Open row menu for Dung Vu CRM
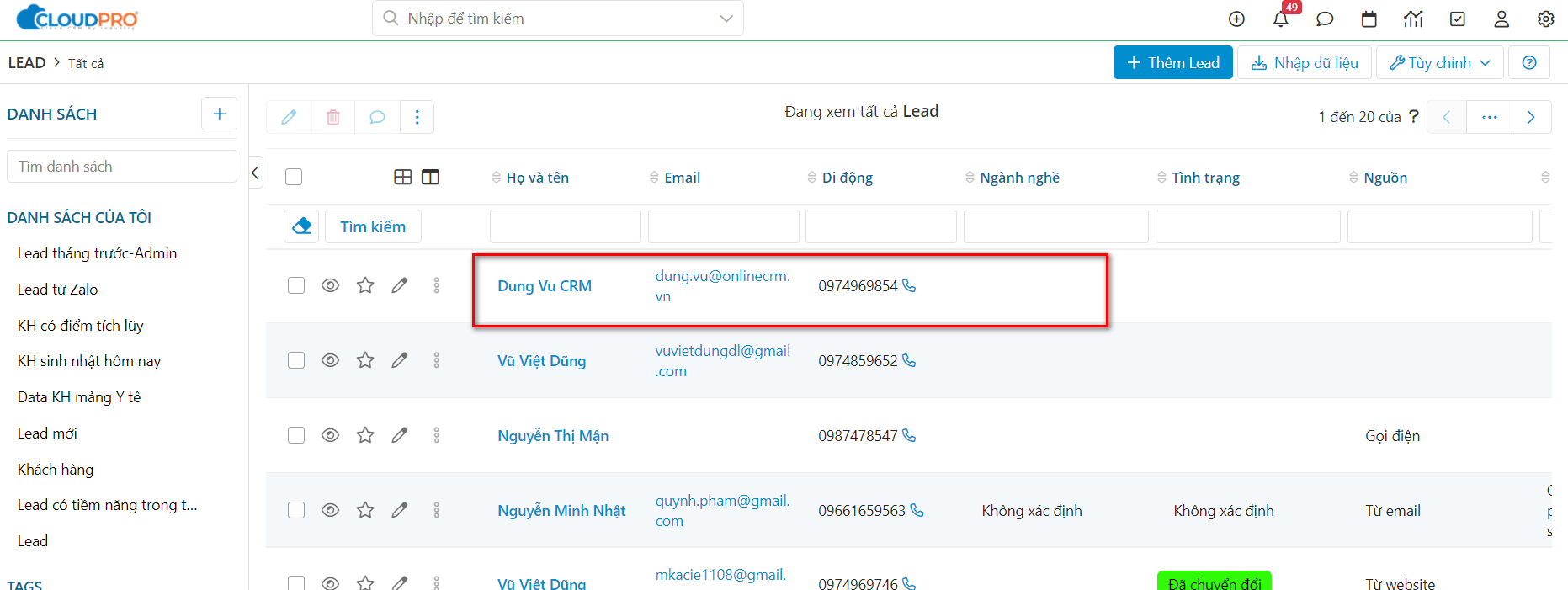 click(436, 285)
